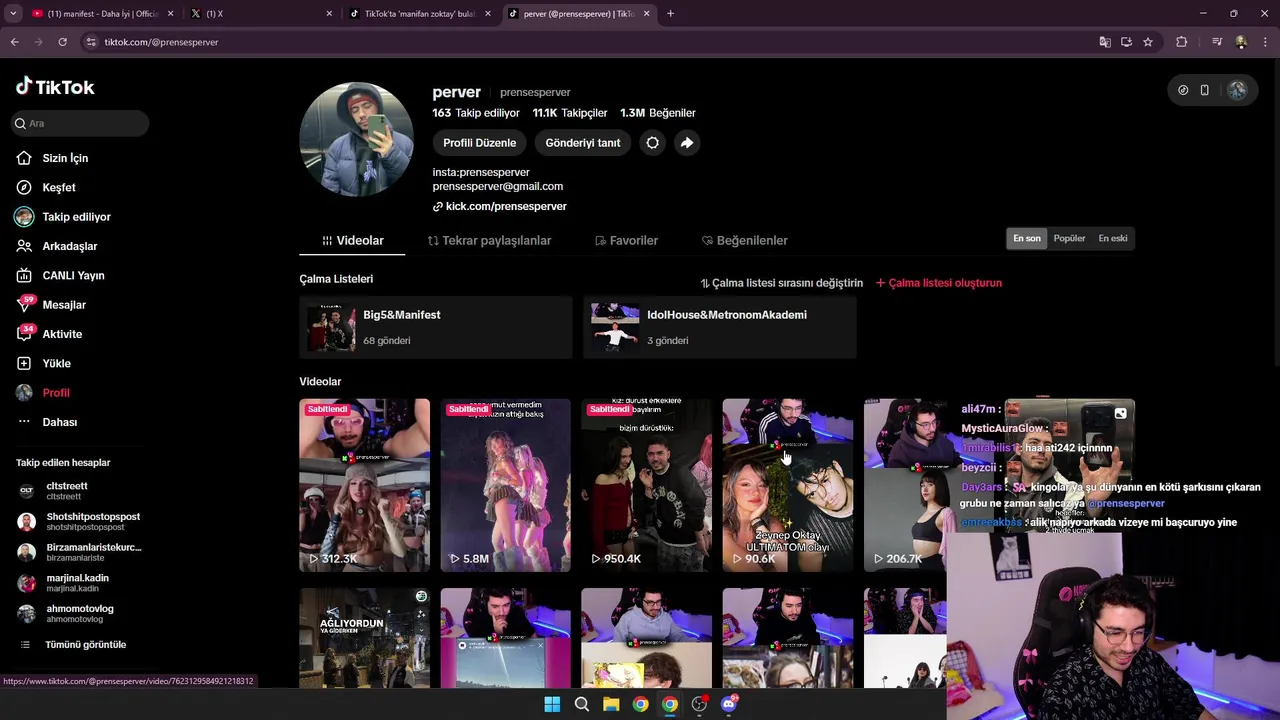Screen dimensions: 1280x720
Task: Click the browser address bar URL
Action: pos(161,42)
